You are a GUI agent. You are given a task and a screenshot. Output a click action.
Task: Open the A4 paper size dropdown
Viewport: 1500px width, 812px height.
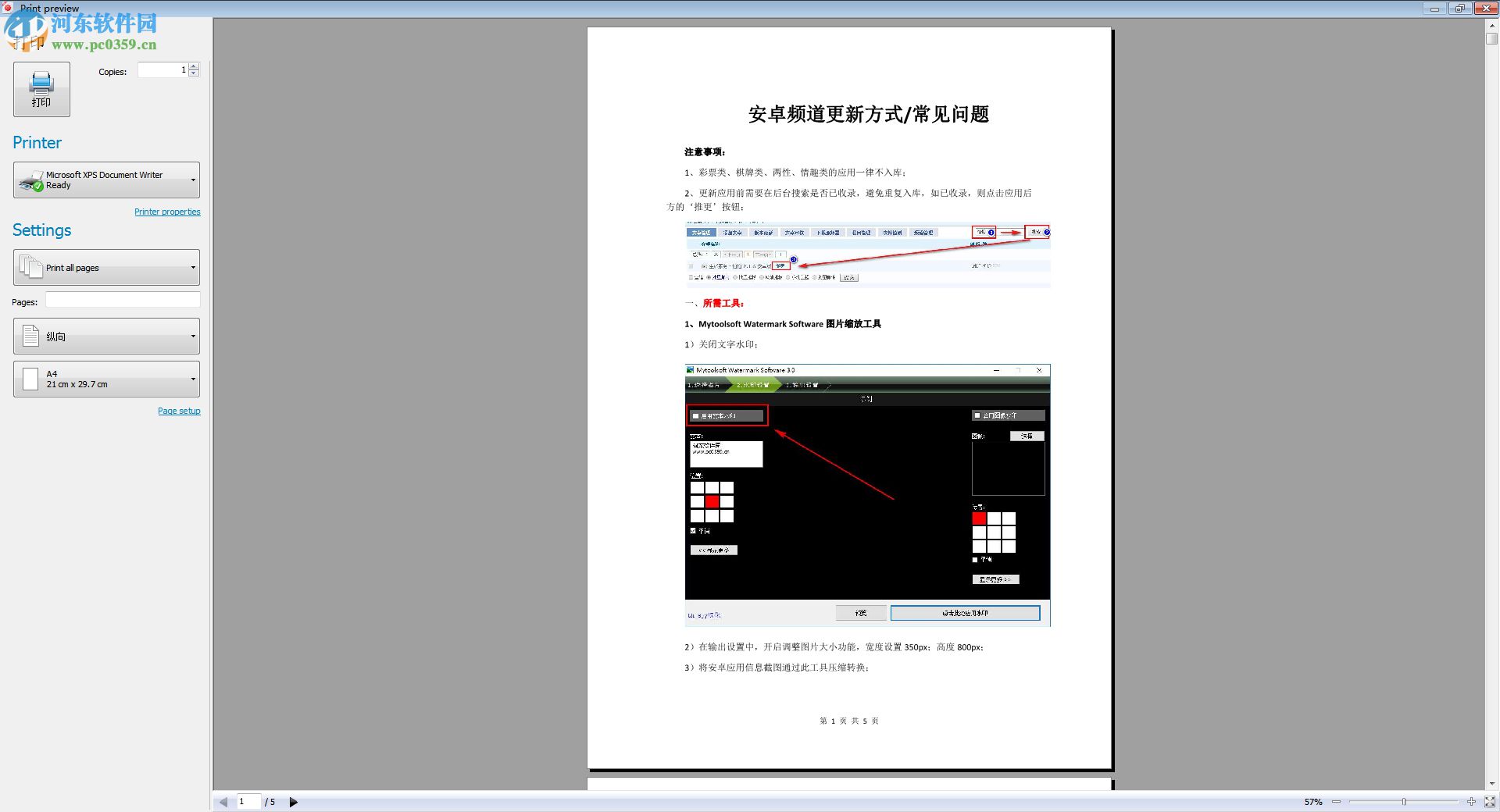(193, 379)
